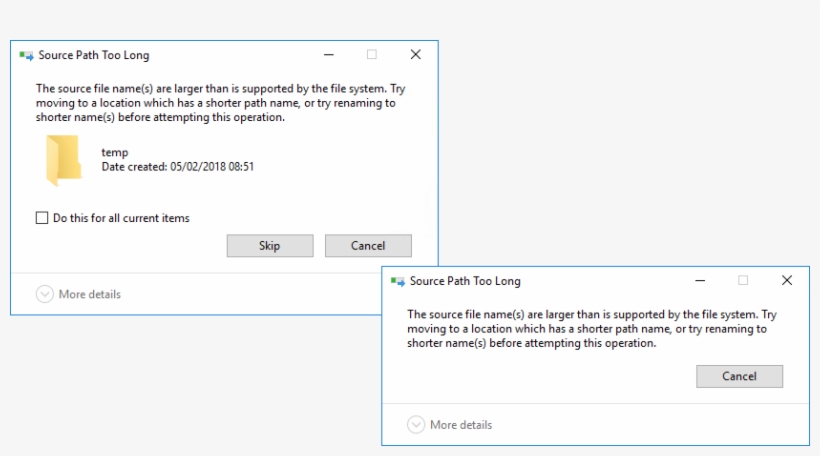Click the maximize box in the Cancel-only dialog
Screen dimensions: 820x456
743,281
